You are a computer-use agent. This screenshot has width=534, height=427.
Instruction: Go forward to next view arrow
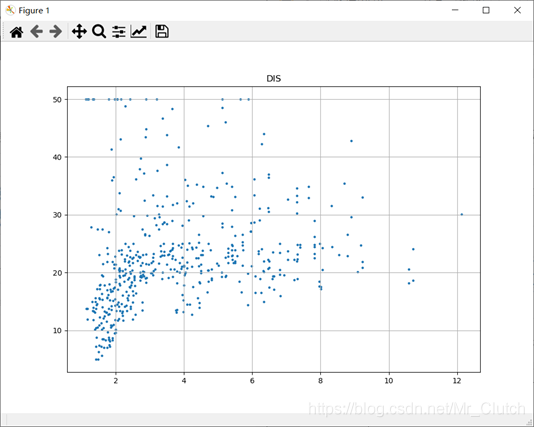[x=56, y=32]
